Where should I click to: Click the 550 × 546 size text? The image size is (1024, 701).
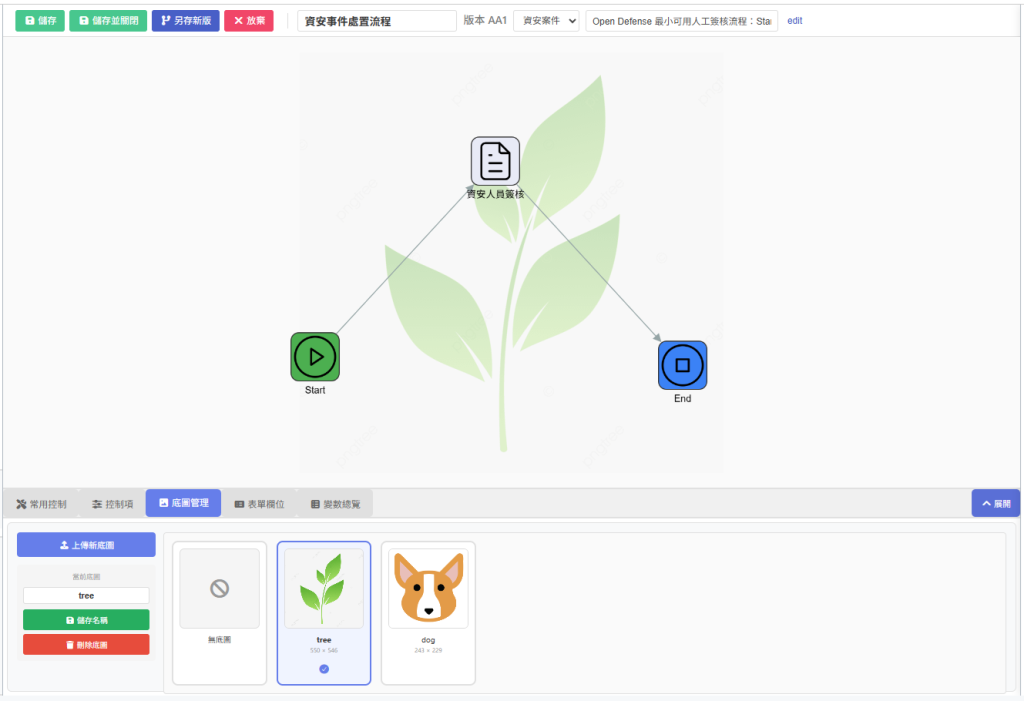324,651
